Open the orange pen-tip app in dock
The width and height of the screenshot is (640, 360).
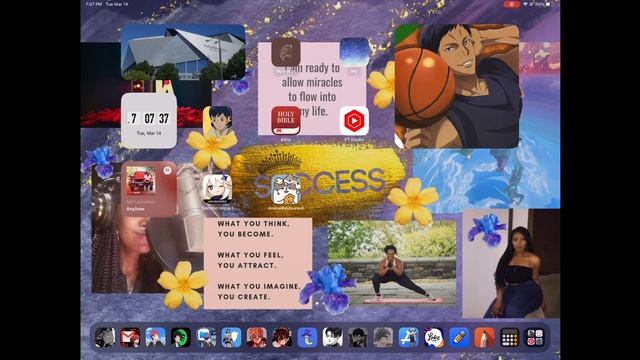click(x=484, y=338)
